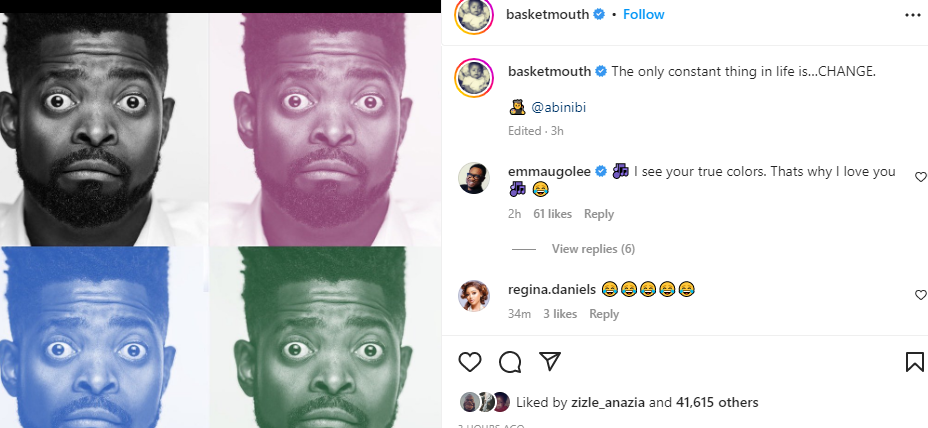Screen dimensions: 928x428
Task: Open basketmouth profile picture in header
Action: [x=473, y=15]
